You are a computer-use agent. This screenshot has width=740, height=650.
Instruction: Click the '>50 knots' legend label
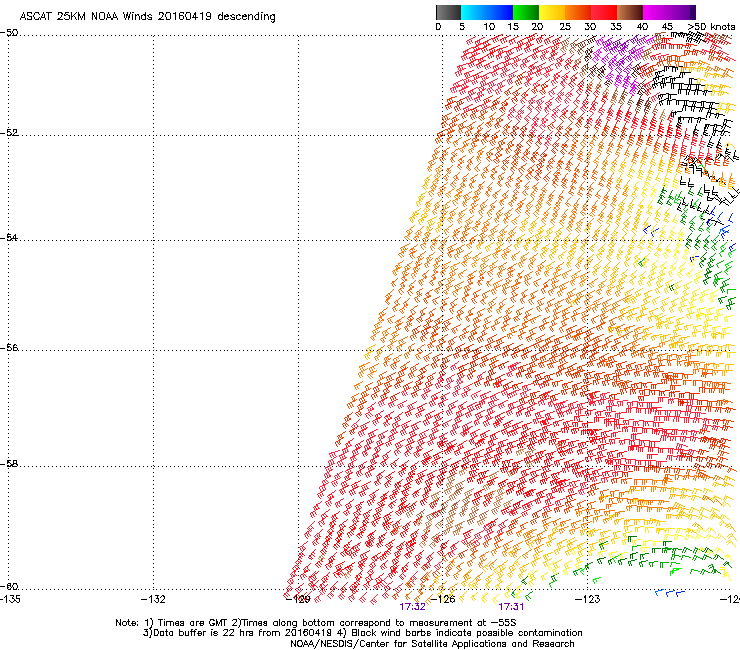coord(711,27)
